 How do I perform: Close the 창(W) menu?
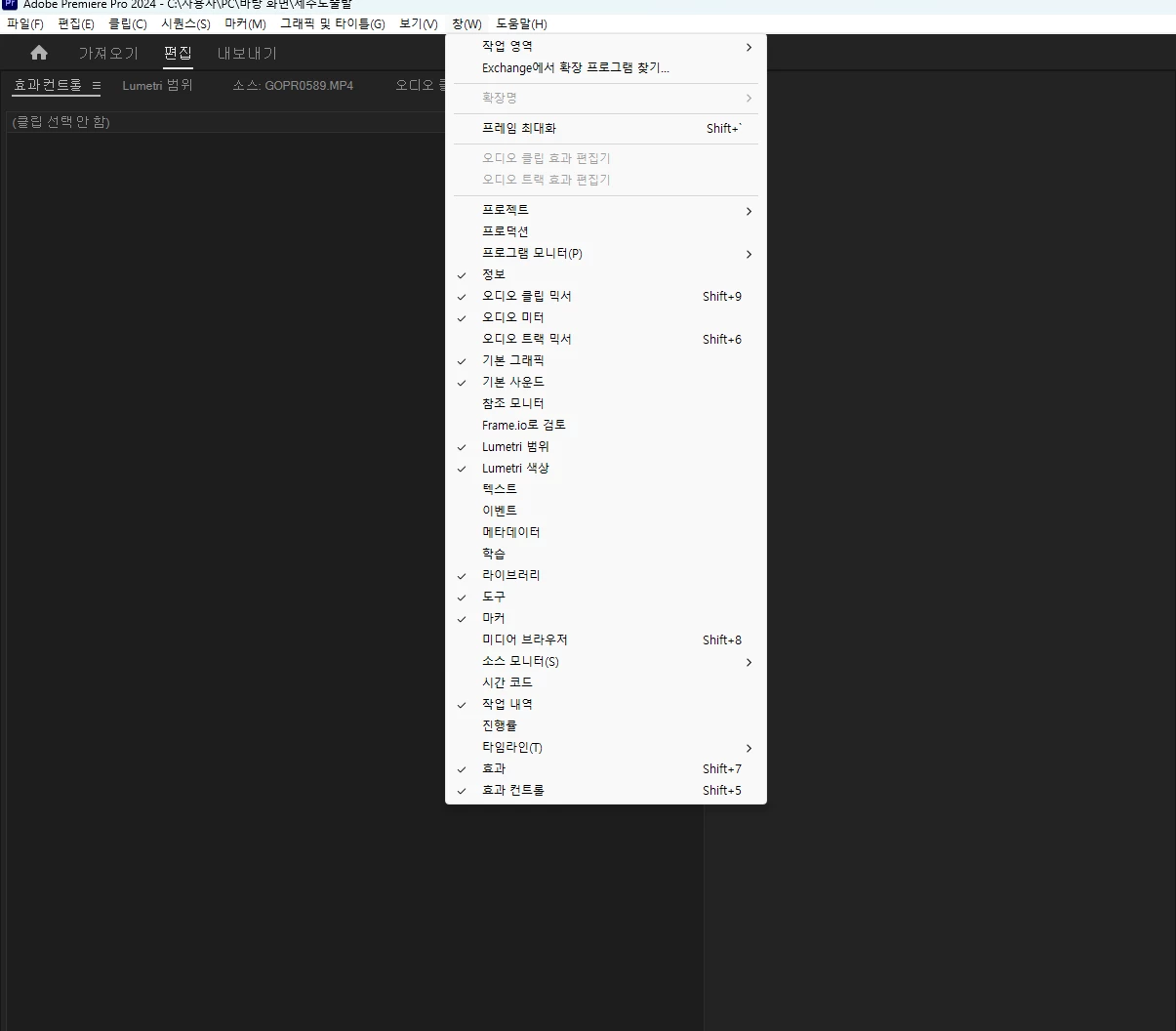(467, 23)
